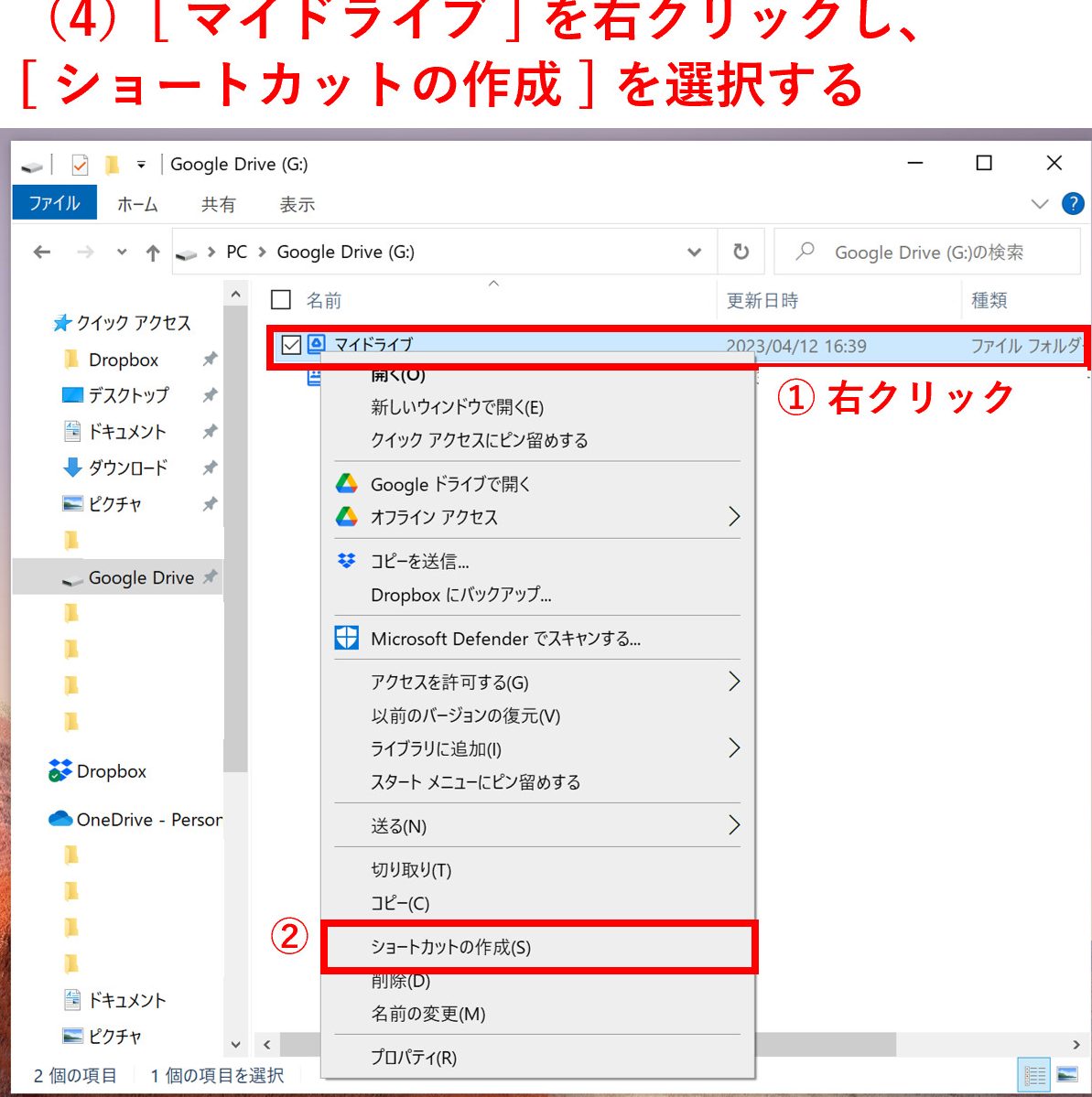Click the blue help question mark icon
The height and width of the screenshot is (1097, 1092).
1072,204
